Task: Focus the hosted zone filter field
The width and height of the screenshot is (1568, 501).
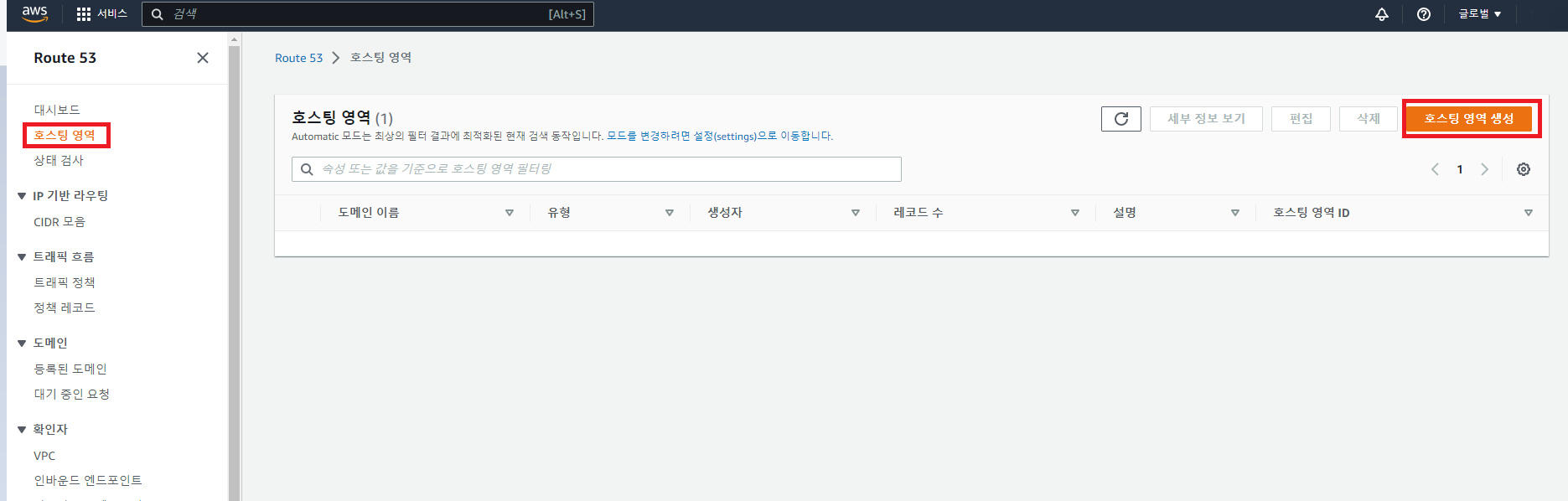Action: pyautogui.click(x=597, y=169)
